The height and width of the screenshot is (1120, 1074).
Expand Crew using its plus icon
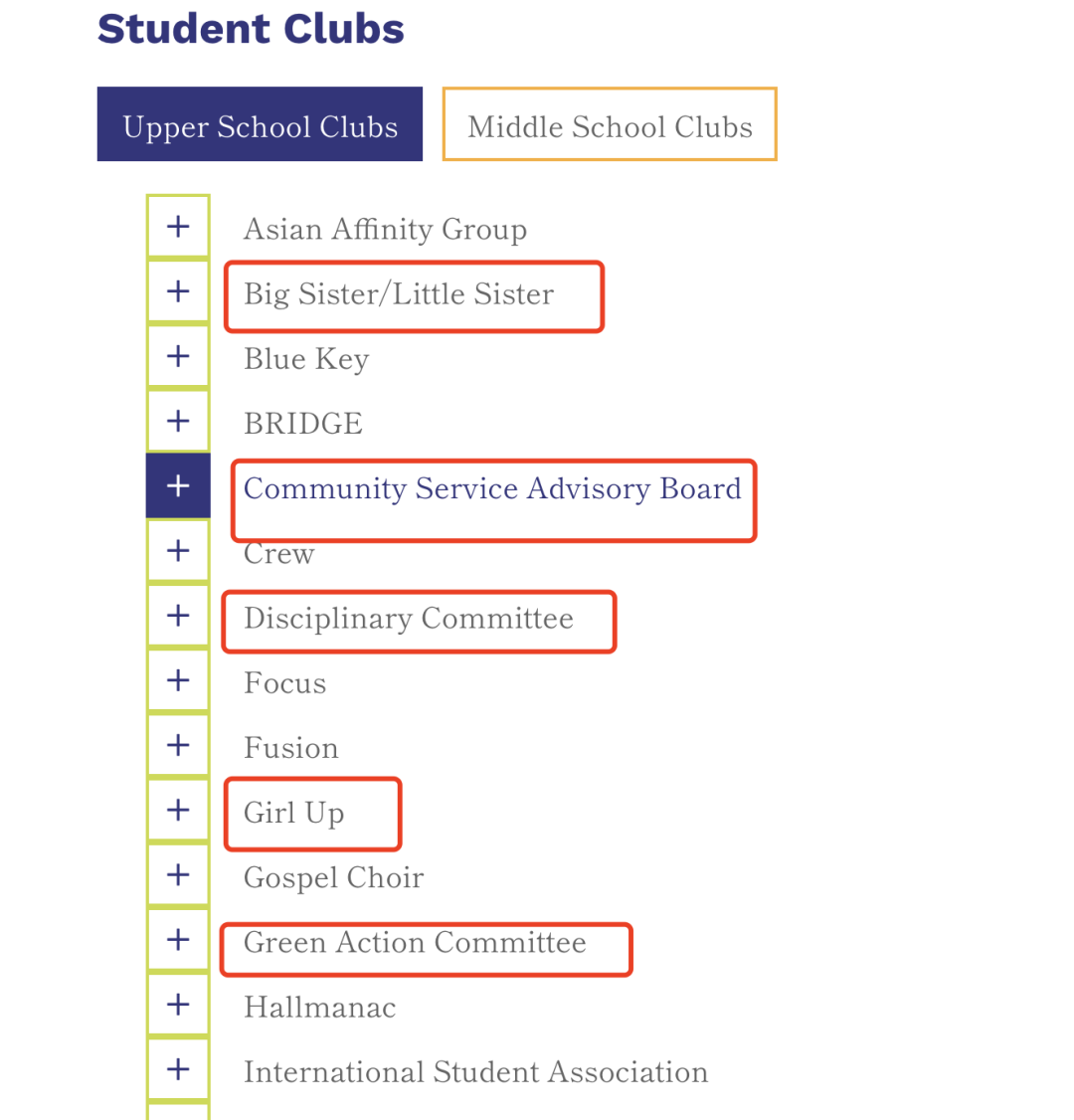[x=179, y=551]
